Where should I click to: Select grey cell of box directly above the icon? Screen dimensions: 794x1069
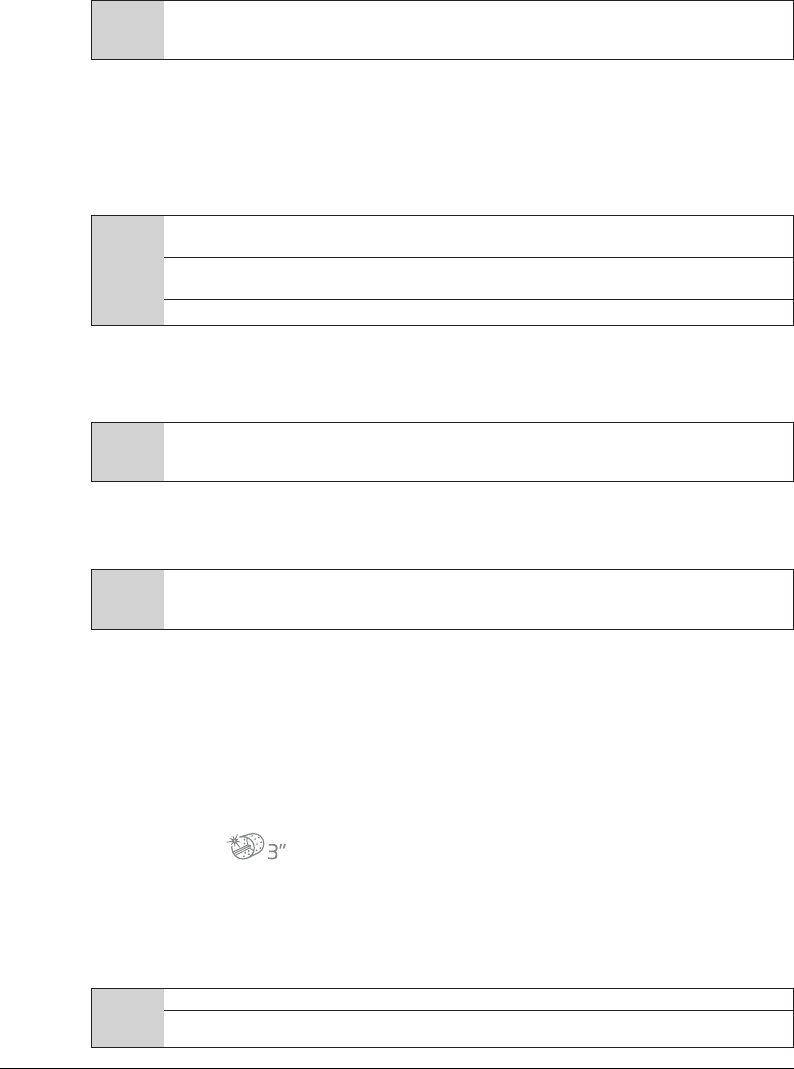128,599
